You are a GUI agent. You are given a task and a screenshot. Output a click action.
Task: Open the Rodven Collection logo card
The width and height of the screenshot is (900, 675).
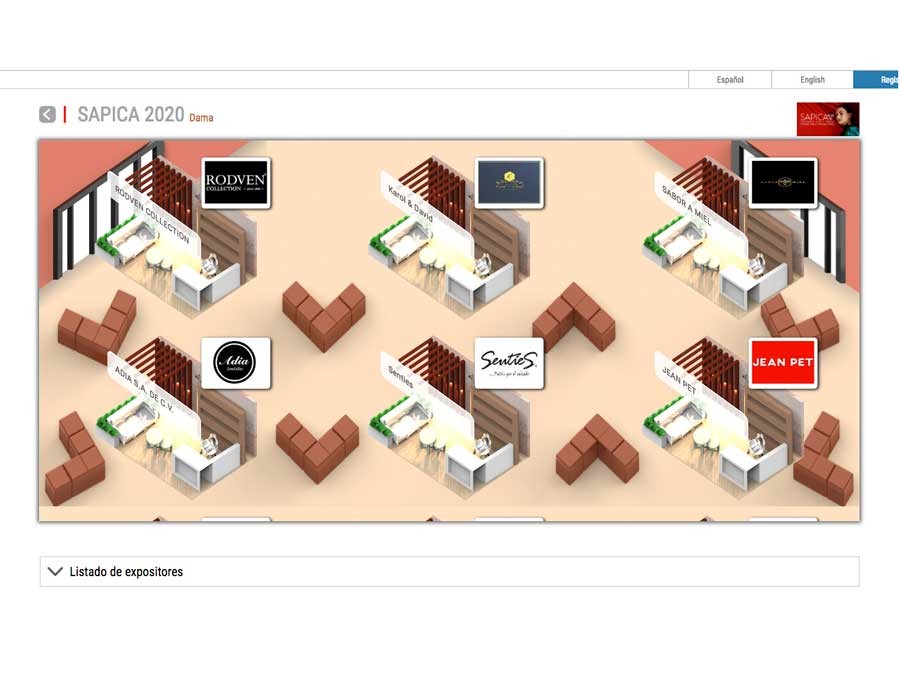click(x=236, y=183)
